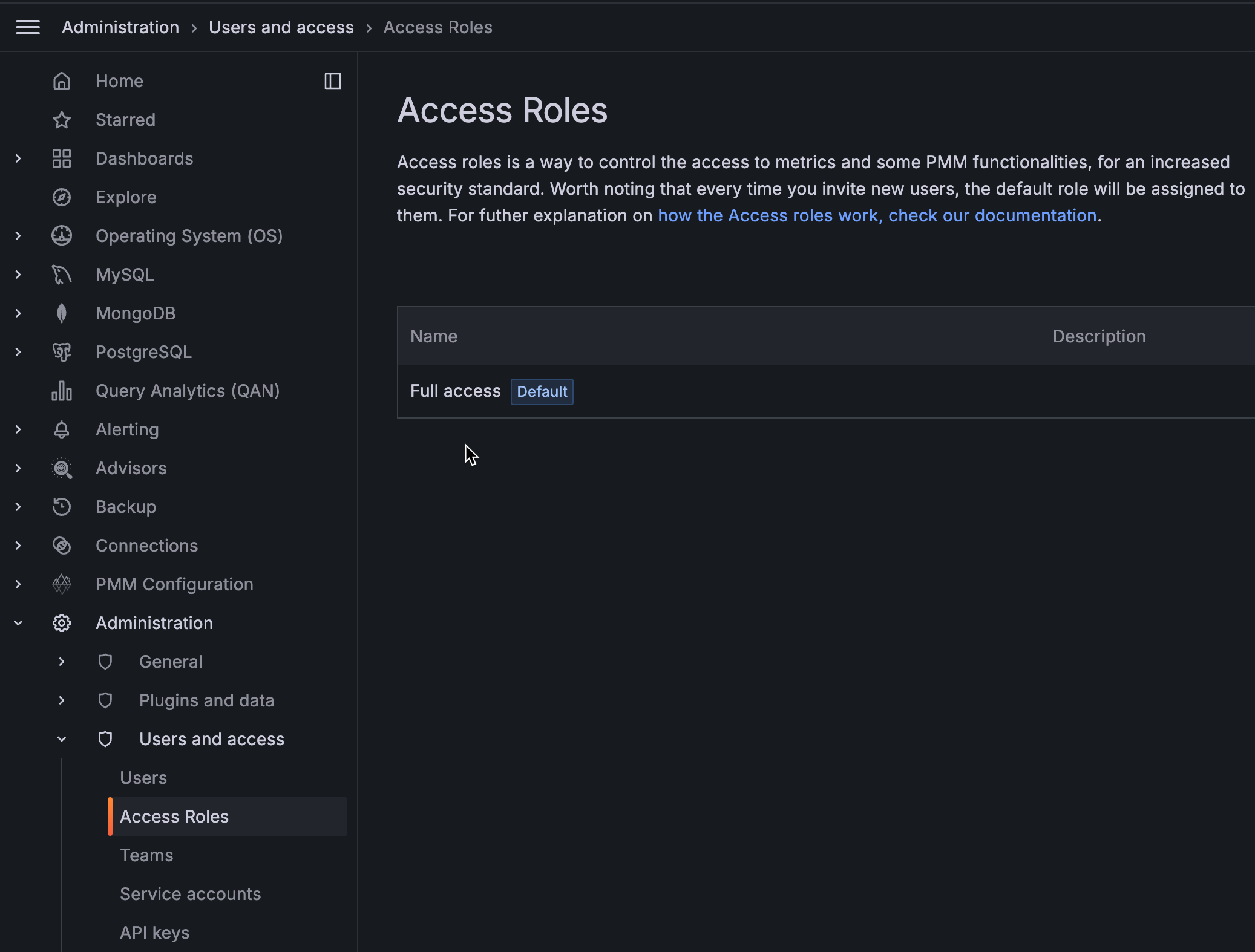Expand the PostgreSQL section
The image size is (1255, 952).
18,352
